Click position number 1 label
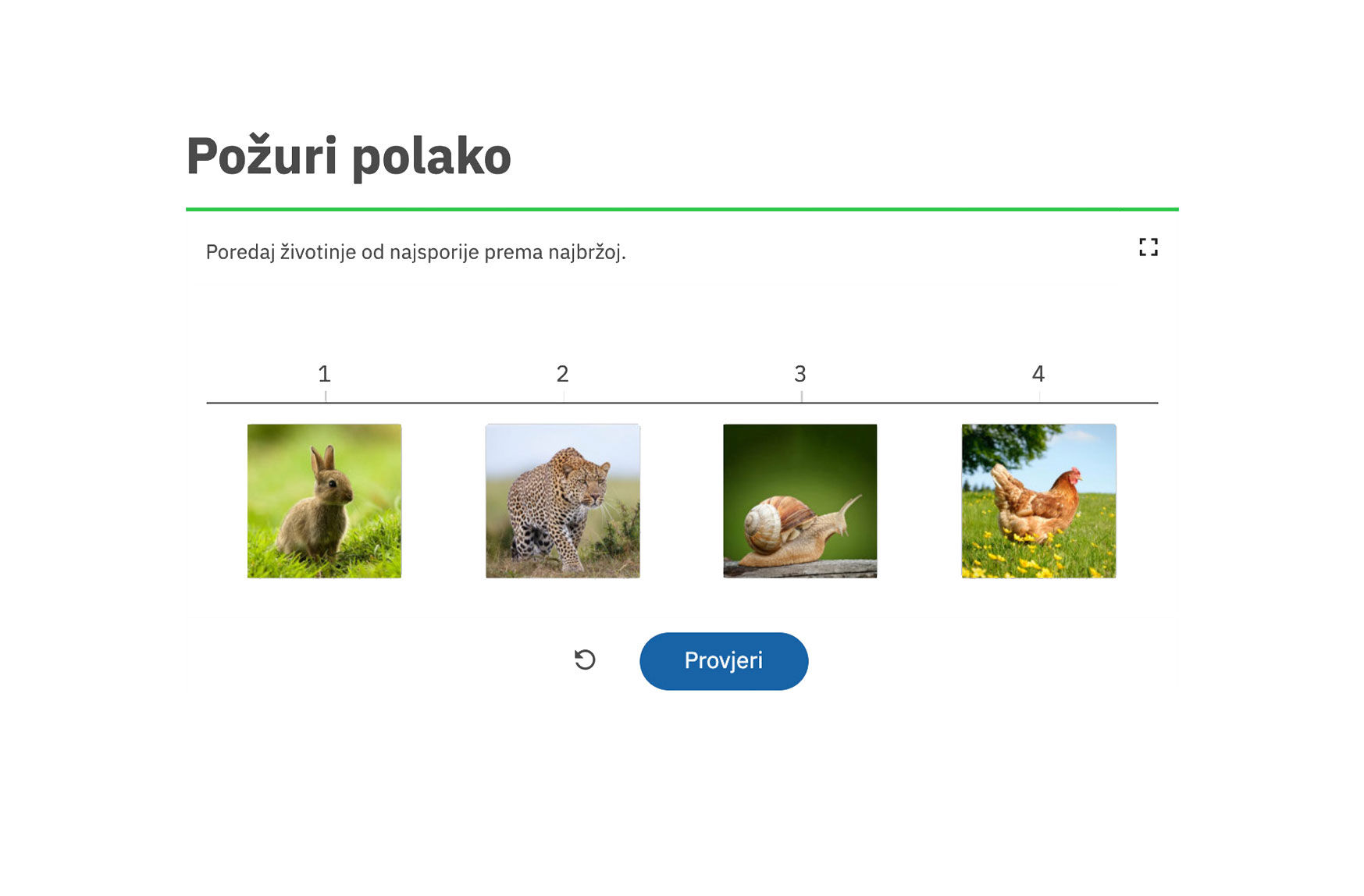This screenshot has width=1364, height=896. (x=325, y=374)
